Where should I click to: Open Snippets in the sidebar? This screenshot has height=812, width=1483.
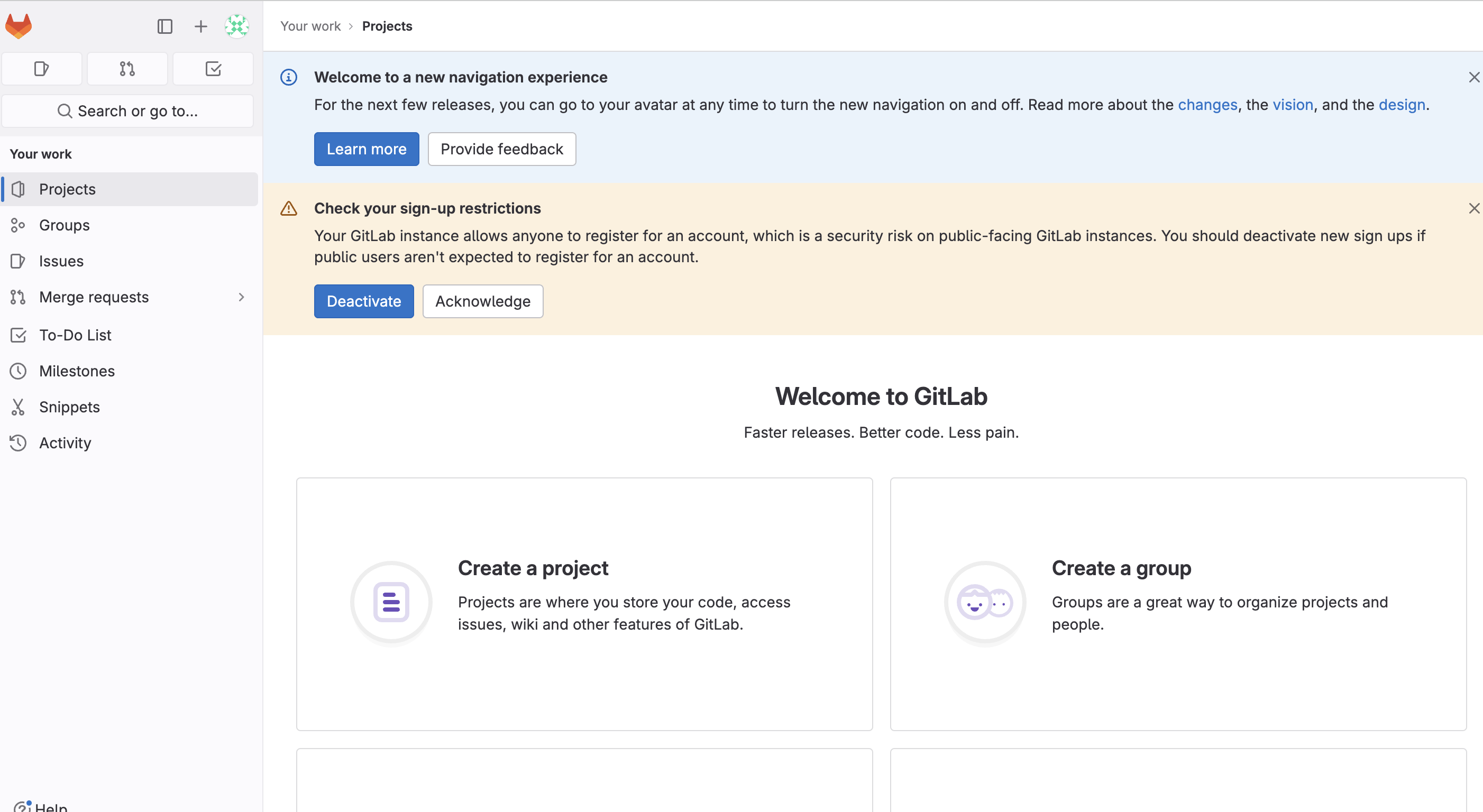130,407
